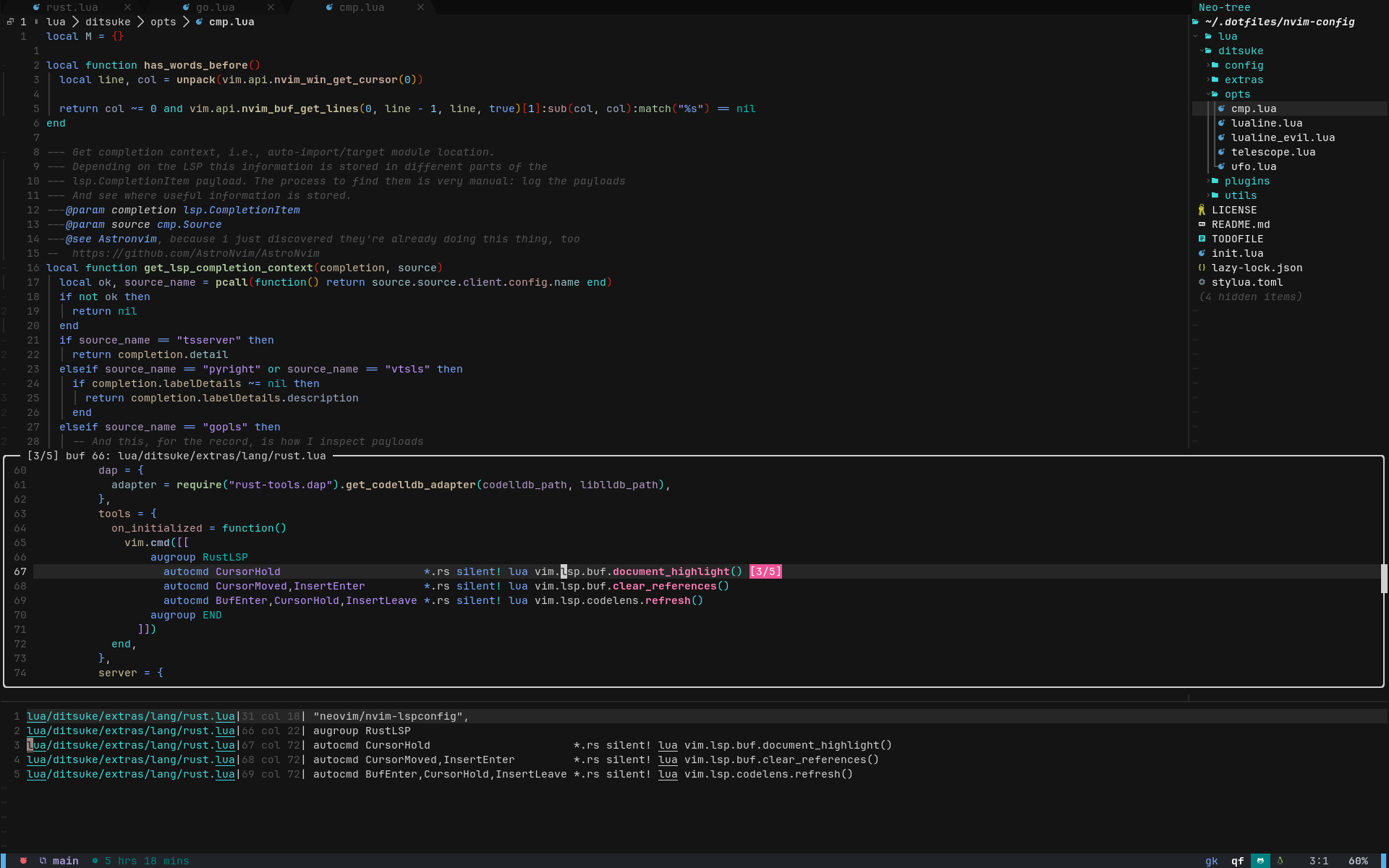Open telescope.lua in Neo-tree
Image resolution: width=1389 pixels, height=868 pixels.
coord(1273,152)
